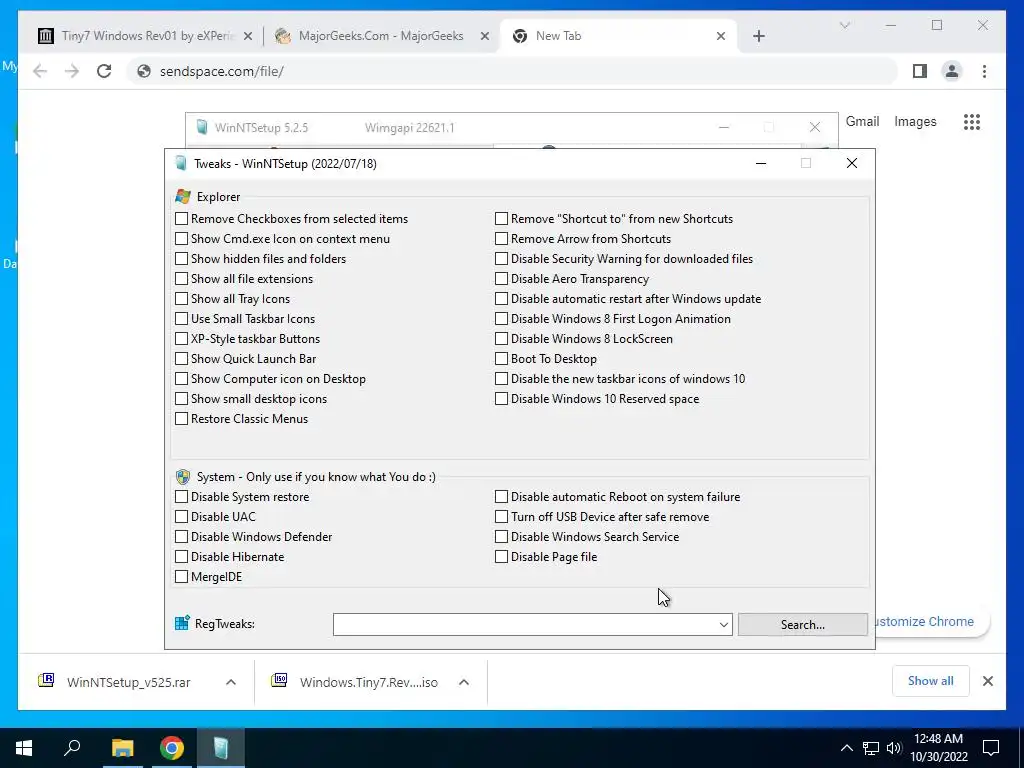Open the Windows Start menu
This screenshot has height=768, width=1024.
click(24, 748)
